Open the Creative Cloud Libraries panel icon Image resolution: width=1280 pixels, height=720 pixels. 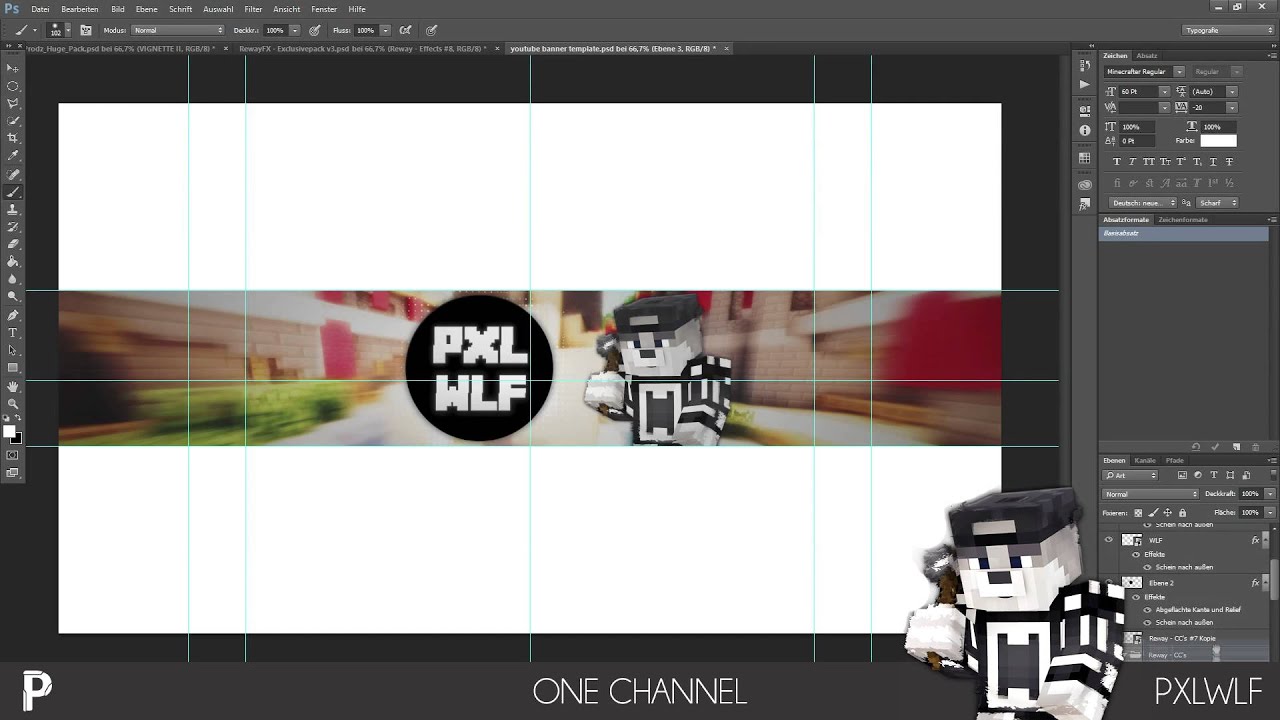pyautogui.click(x=1085, y=185)
